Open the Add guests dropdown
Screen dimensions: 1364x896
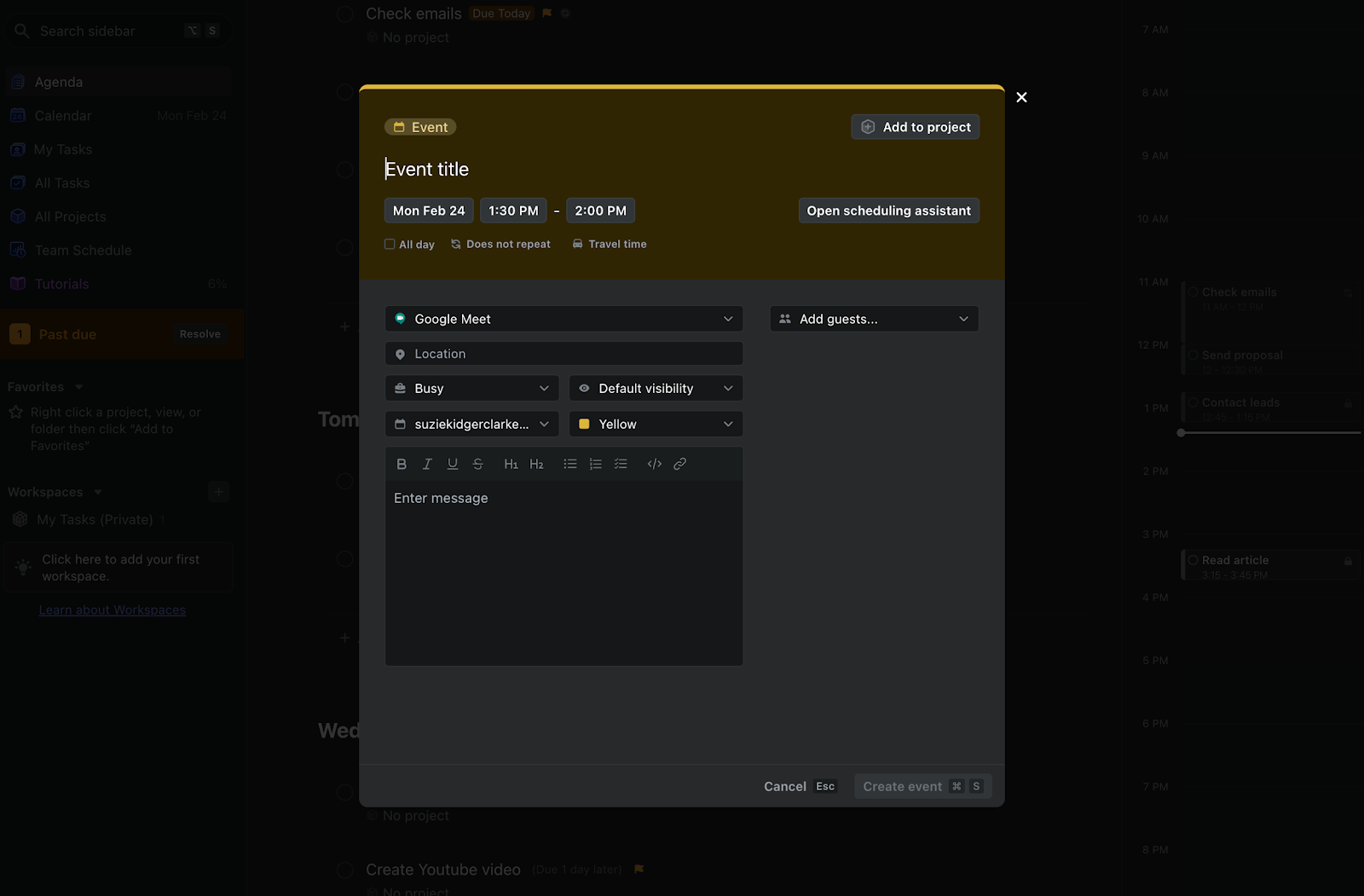(875, 319)
